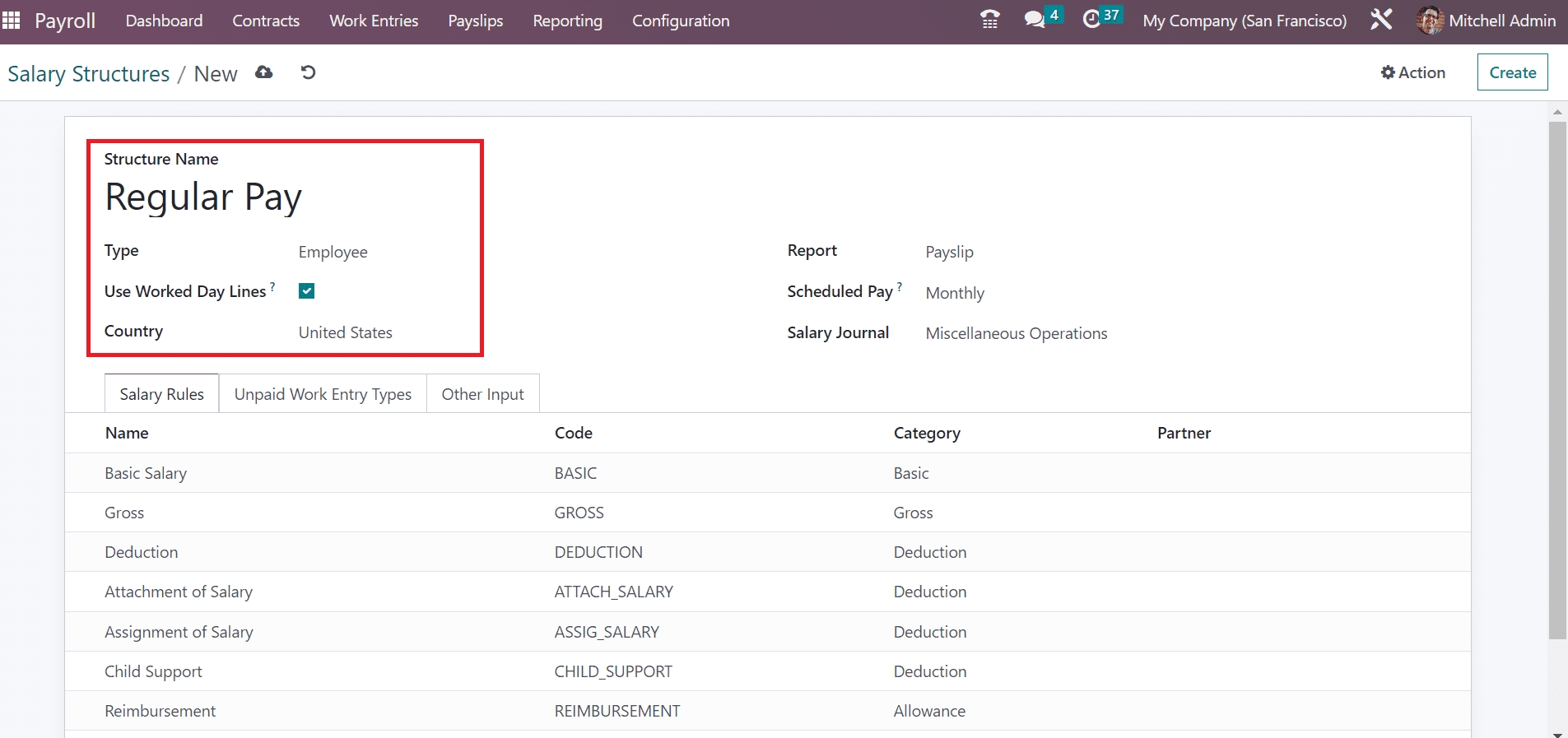Open the Country field showing United States
The width and height of the screenshot is (1568, 738).
click(346, 332)
